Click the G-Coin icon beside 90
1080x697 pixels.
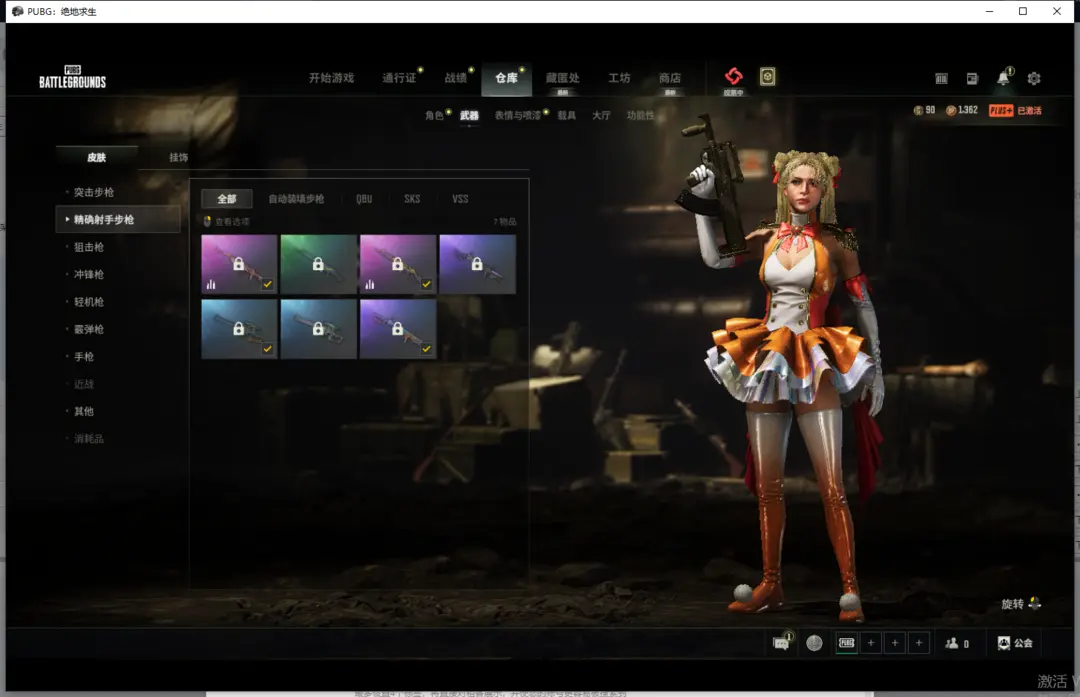click(x=917, y=110)
